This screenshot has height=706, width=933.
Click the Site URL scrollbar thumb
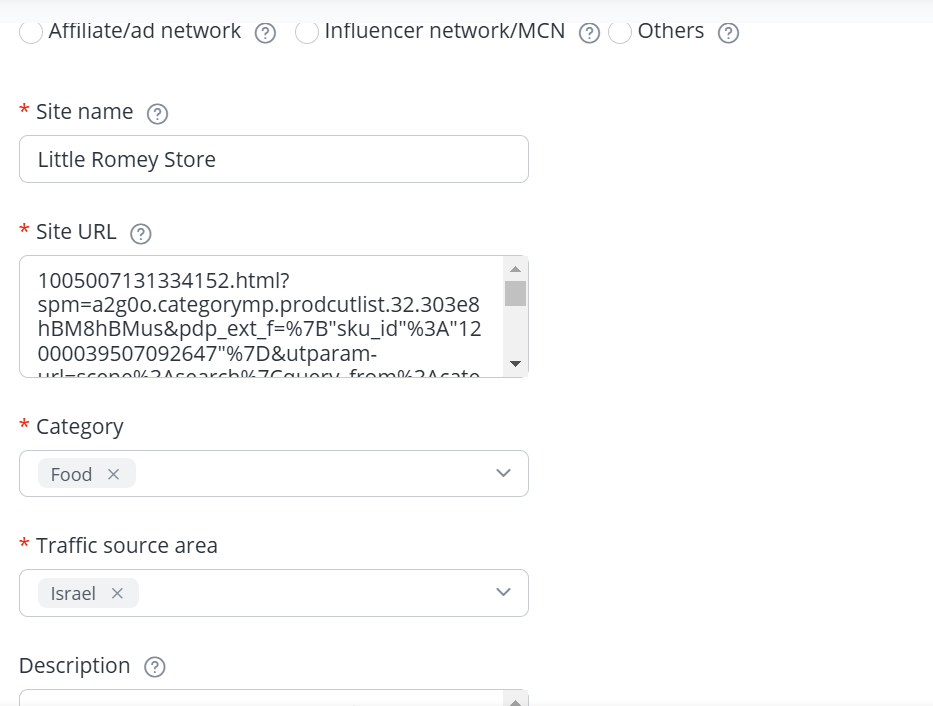(x=515, y=293)
